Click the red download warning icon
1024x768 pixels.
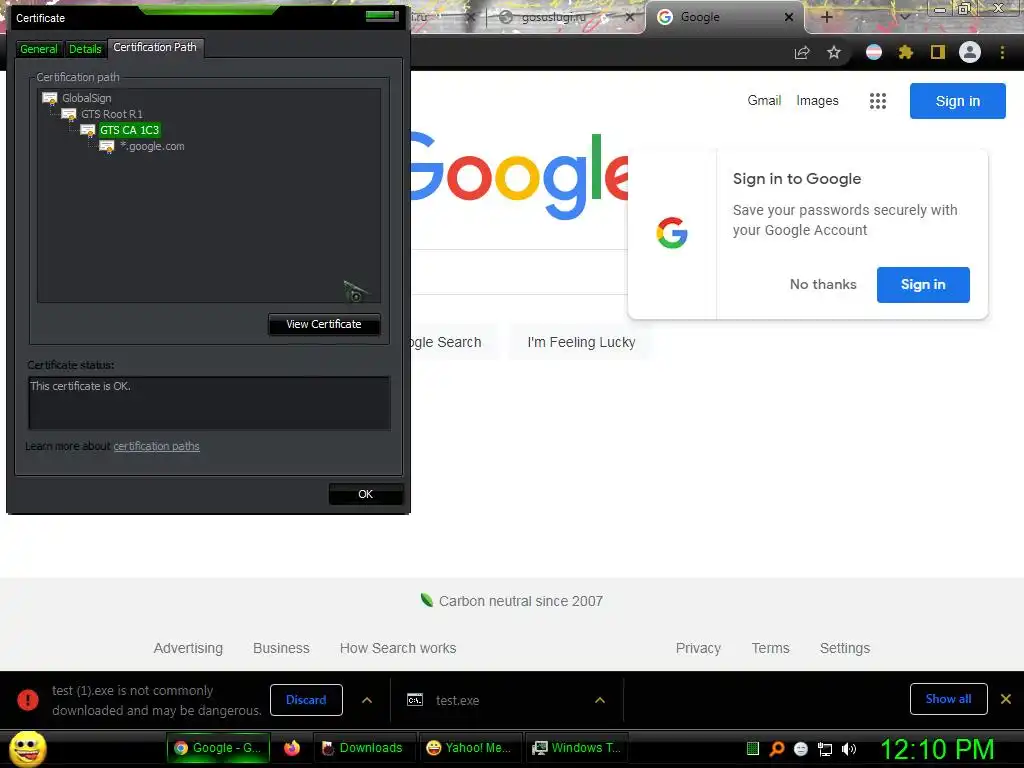[28, 700]
